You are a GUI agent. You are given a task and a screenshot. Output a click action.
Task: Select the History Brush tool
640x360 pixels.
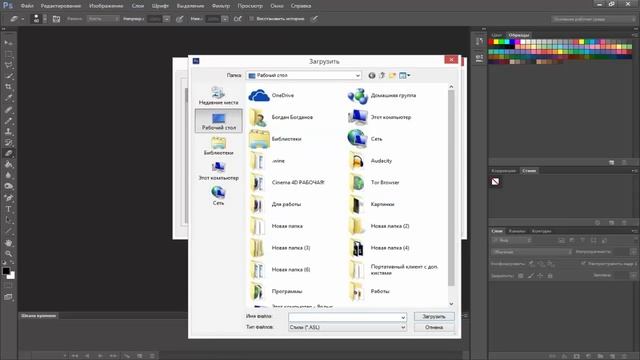[x=8, y=142]
